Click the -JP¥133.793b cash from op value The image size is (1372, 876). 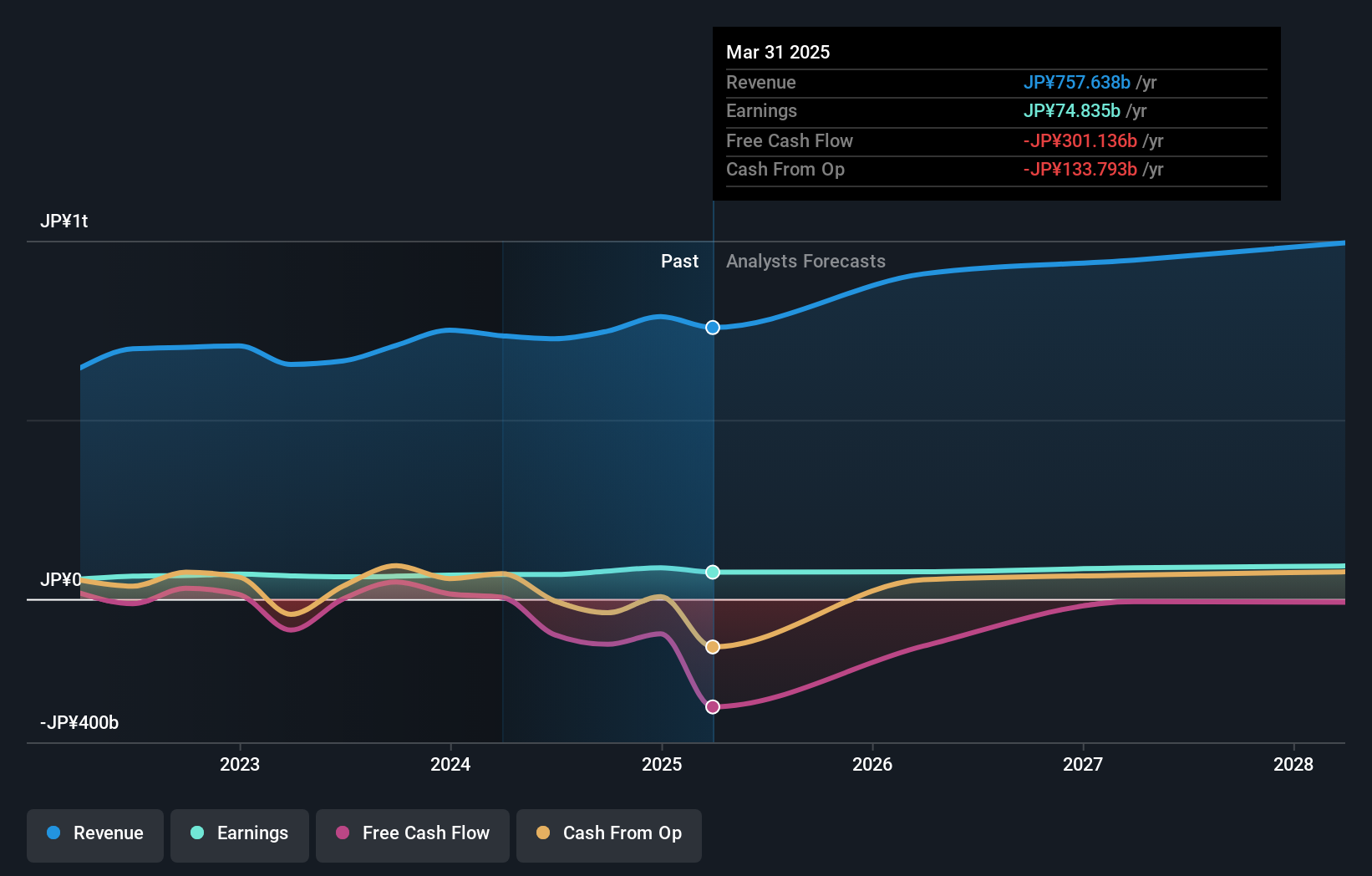point(1080,169)
